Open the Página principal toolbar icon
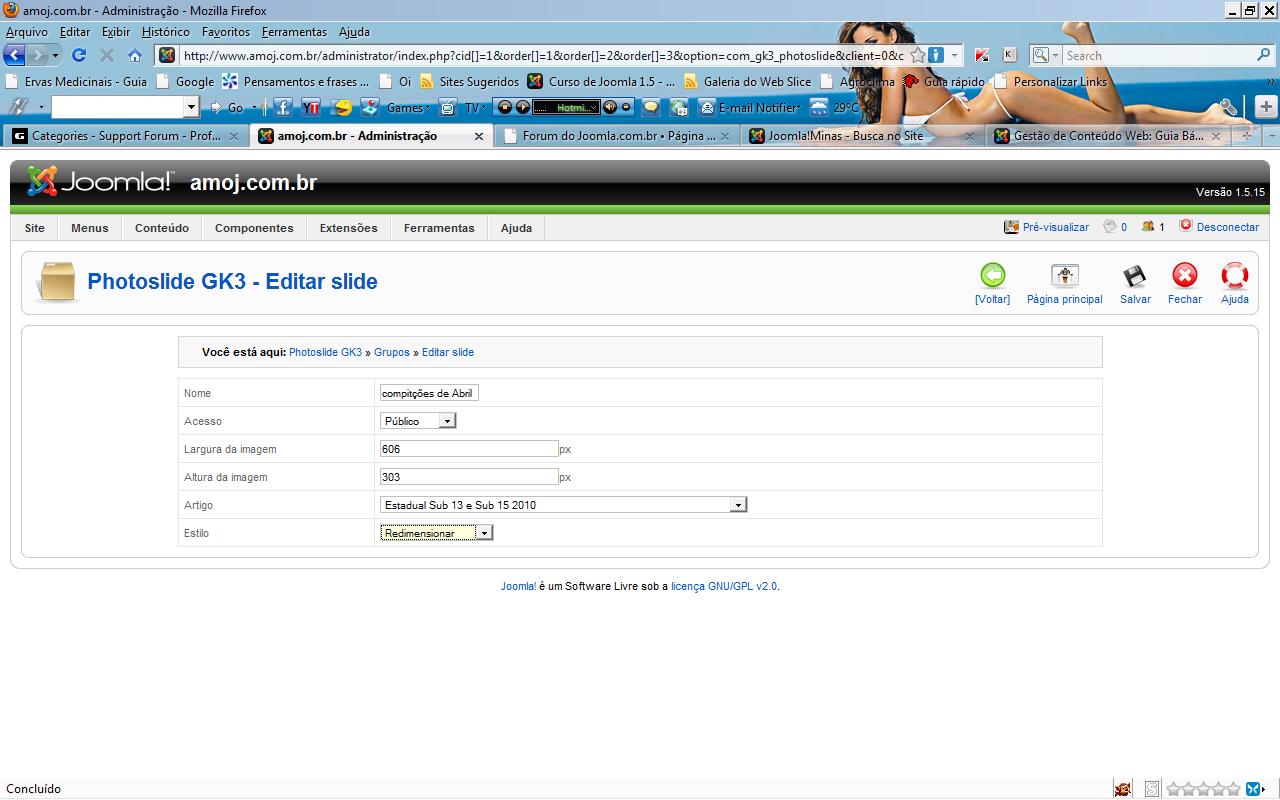The height and width of the screenshot is (800, 1280). click(1064, 275)
